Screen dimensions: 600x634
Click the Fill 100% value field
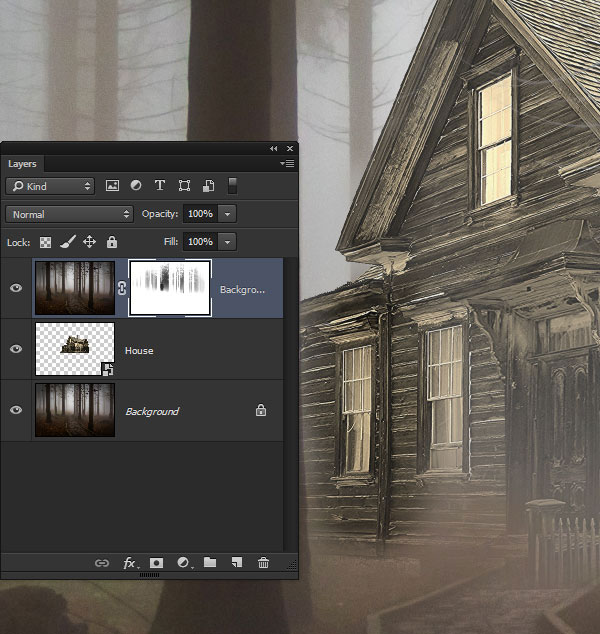pyautogui.click(x=201, y=242)
